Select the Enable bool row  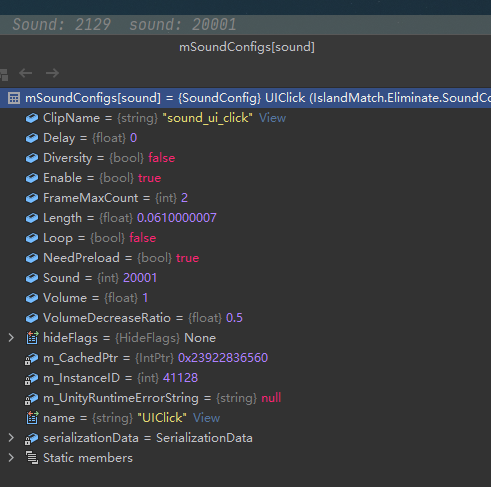point(245,178)
